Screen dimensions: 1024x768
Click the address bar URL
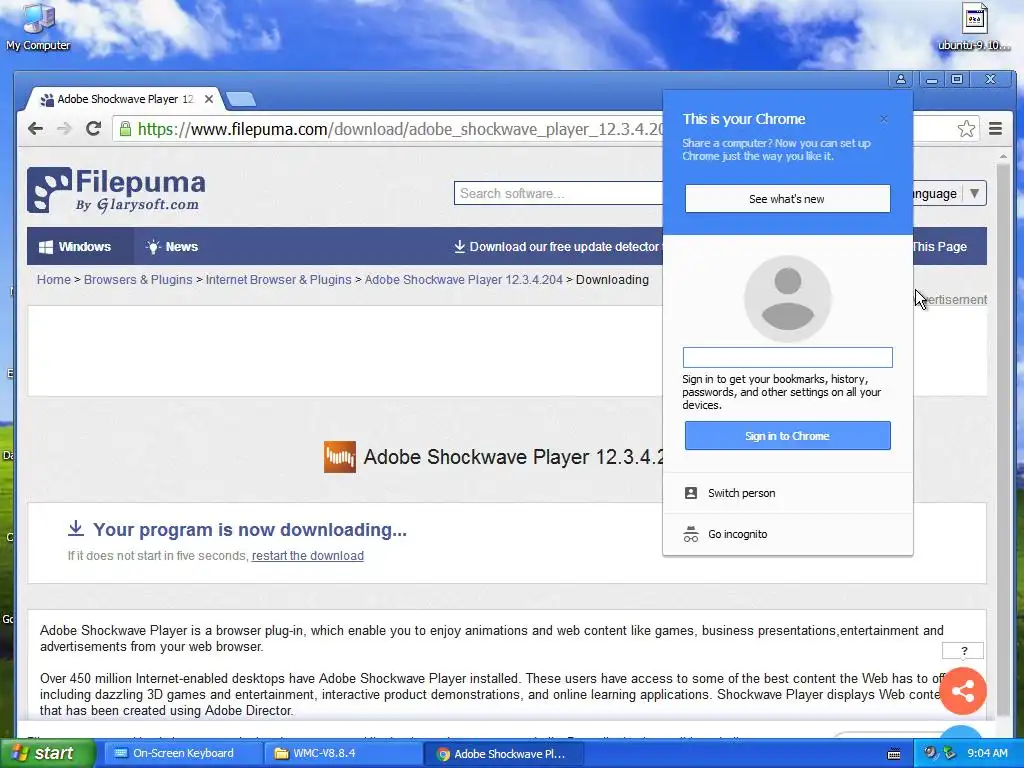click(x=400, y=129)
